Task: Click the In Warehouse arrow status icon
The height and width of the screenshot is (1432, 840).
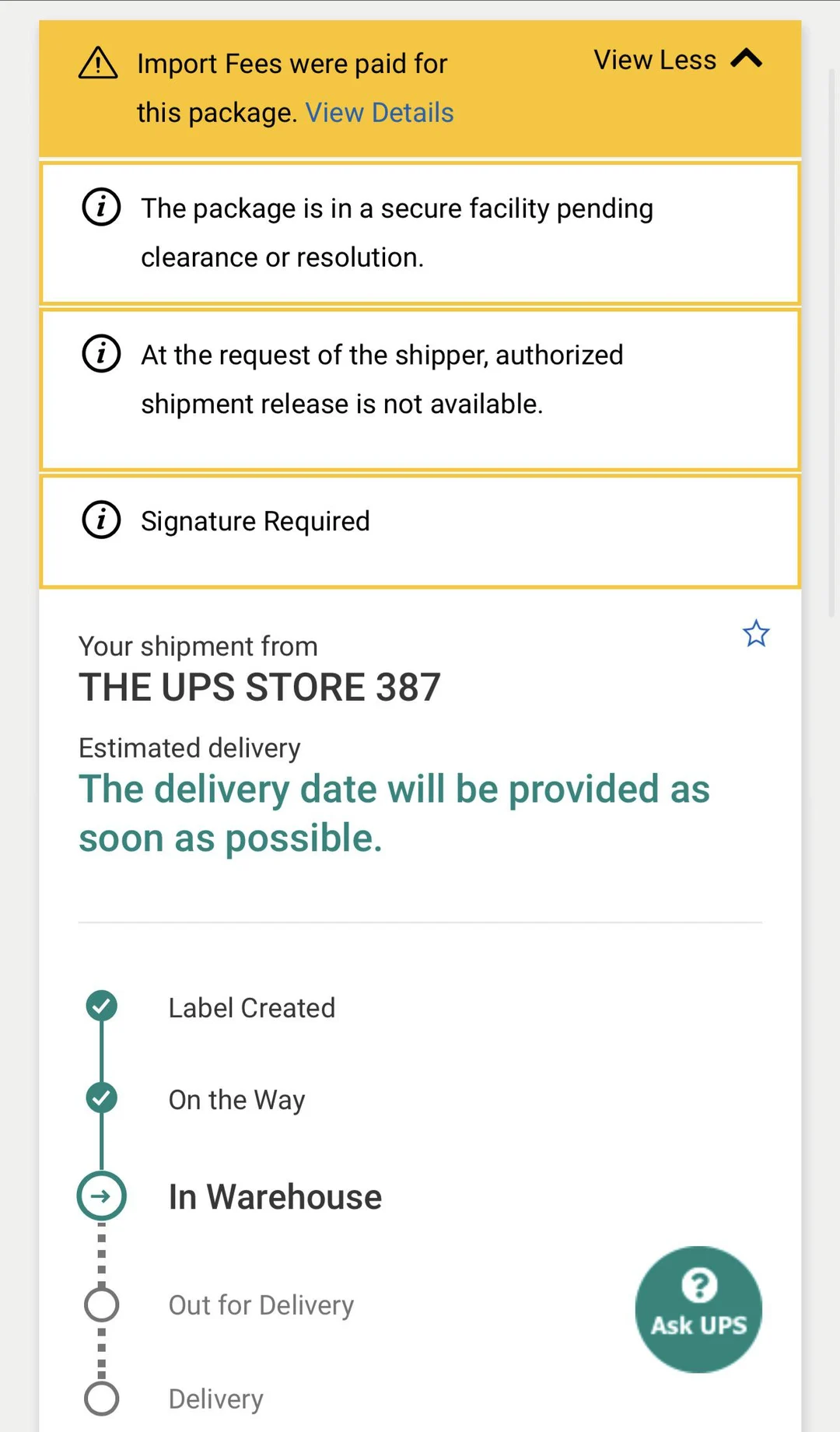Action: pyautogui.click(x=101, y=1196)
